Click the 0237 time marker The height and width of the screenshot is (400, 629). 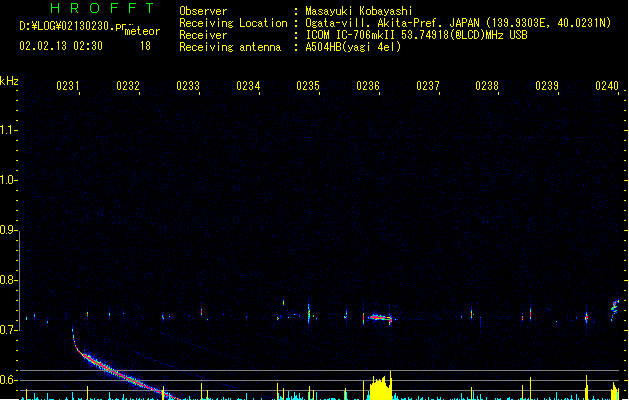coord(428,86)
